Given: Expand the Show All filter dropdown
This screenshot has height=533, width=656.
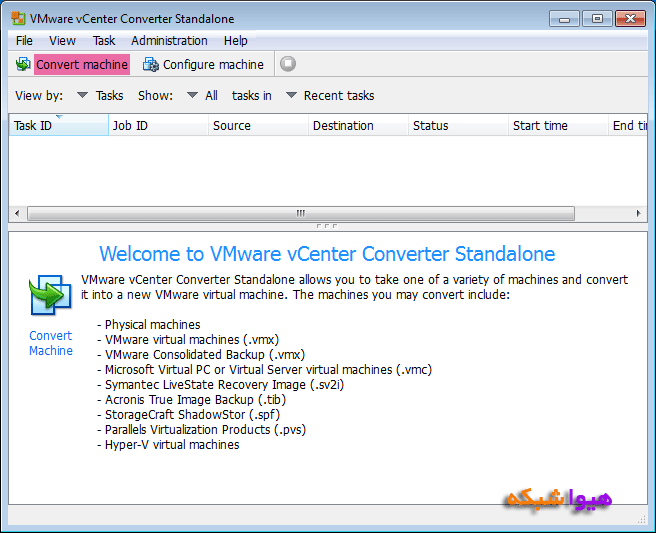Looking at the screenshot, I should coord(201,96).
